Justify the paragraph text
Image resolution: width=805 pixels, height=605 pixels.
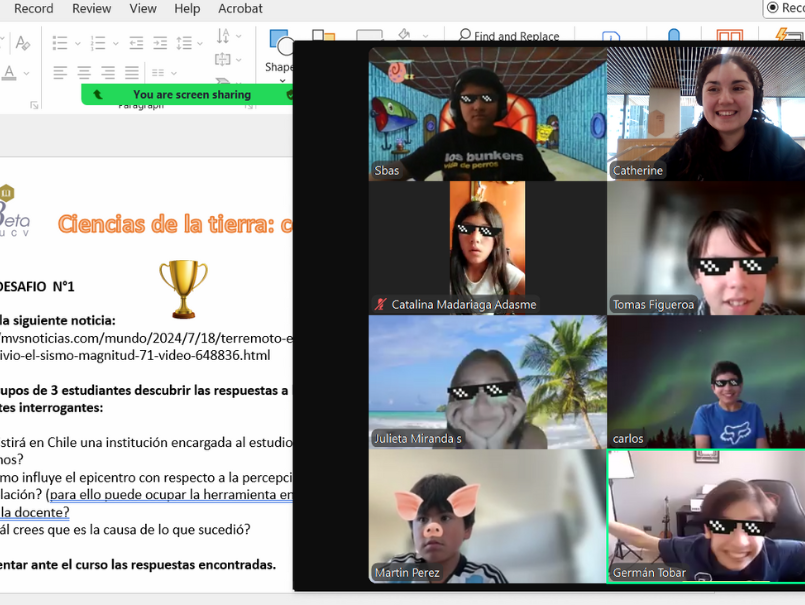tap(132, 73)
